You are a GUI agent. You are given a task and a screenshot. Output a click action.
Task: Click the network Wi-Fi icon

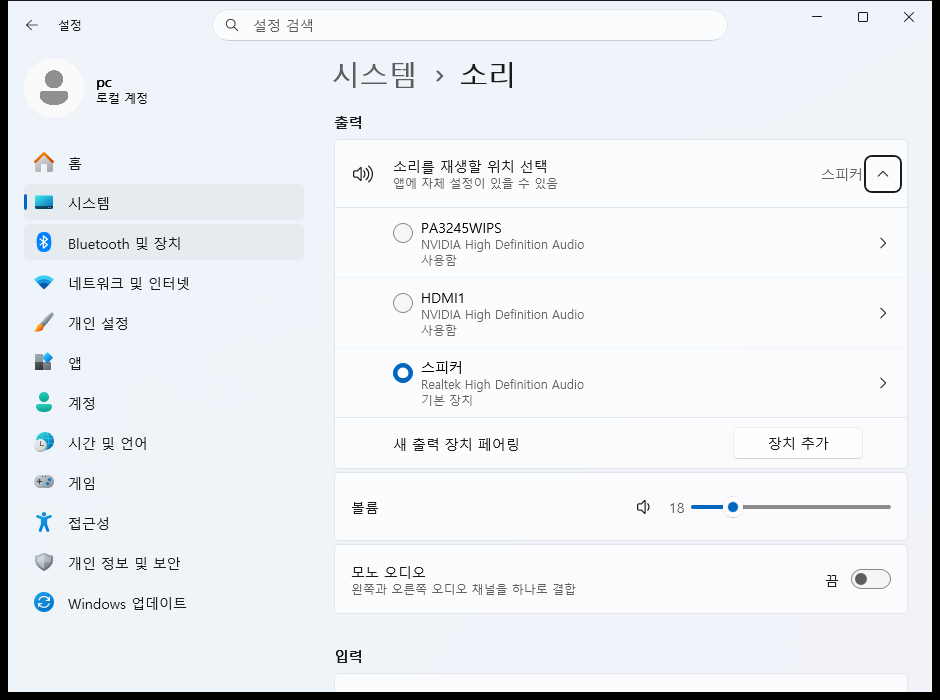[x=44, y=282]
